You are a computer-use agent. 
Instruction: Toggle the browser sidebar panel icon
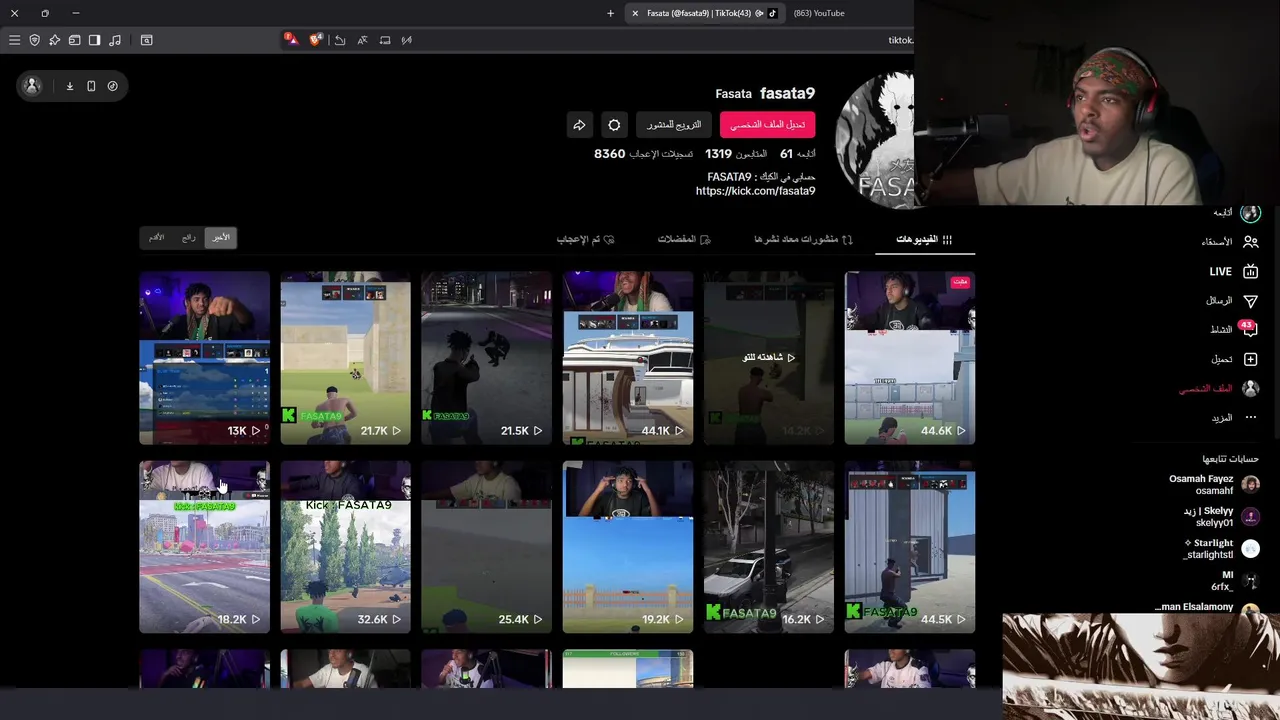[x=94, y=40]
